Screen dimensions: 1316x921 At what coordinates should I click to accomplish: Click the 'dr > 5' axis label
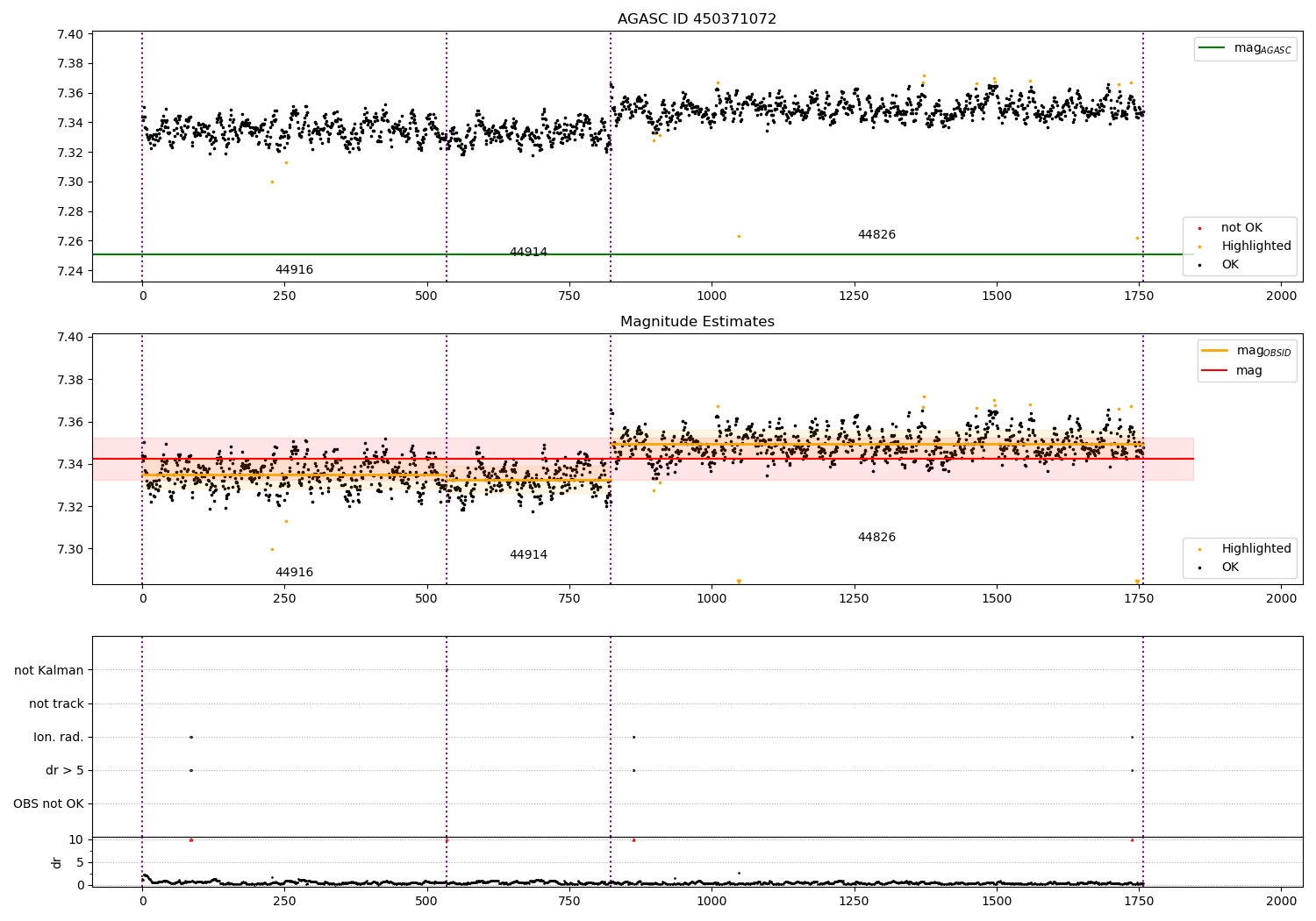point(65,770)
